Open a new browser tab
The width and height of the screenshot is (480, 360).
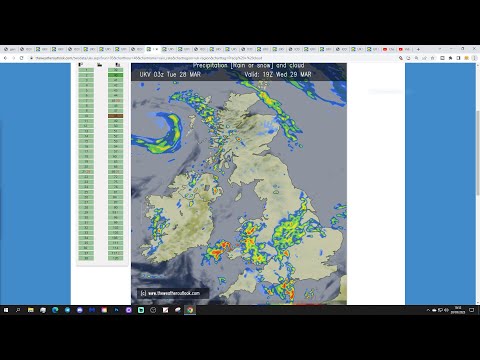pos(418,49)
